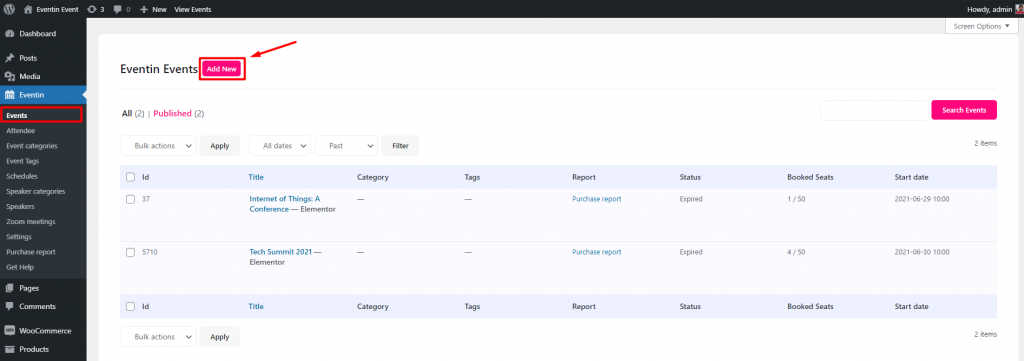Click the Add New button

221,69
